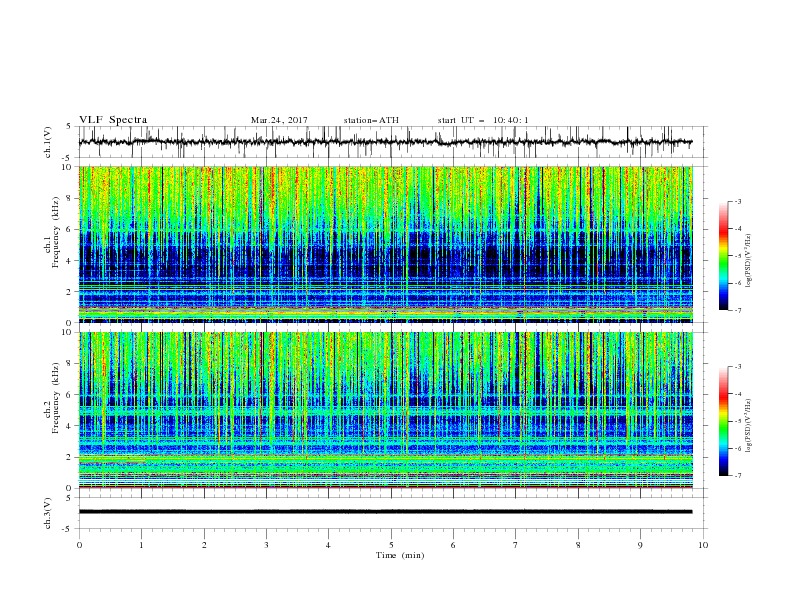The width and height of the screenshot is (792, 612).
Task: Click the "-5" tick on ch.1 colorbar
Action: coord(737,256)
